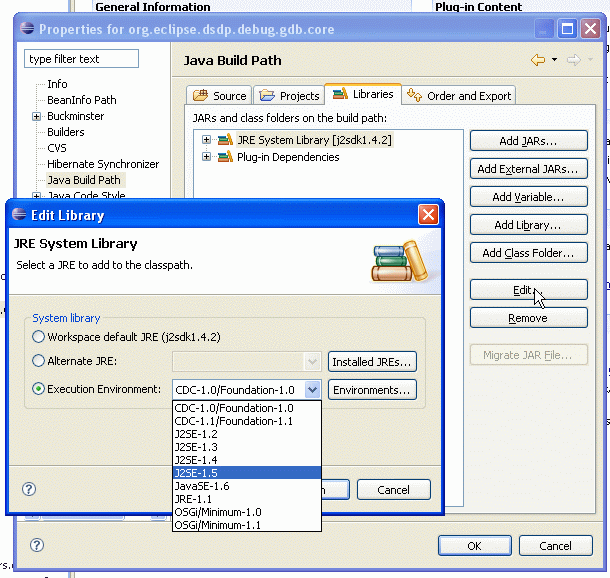Click the Plug-in Dependencies library icon
The height and width of the screenshot is (578, 610).
tap(225, 157)
